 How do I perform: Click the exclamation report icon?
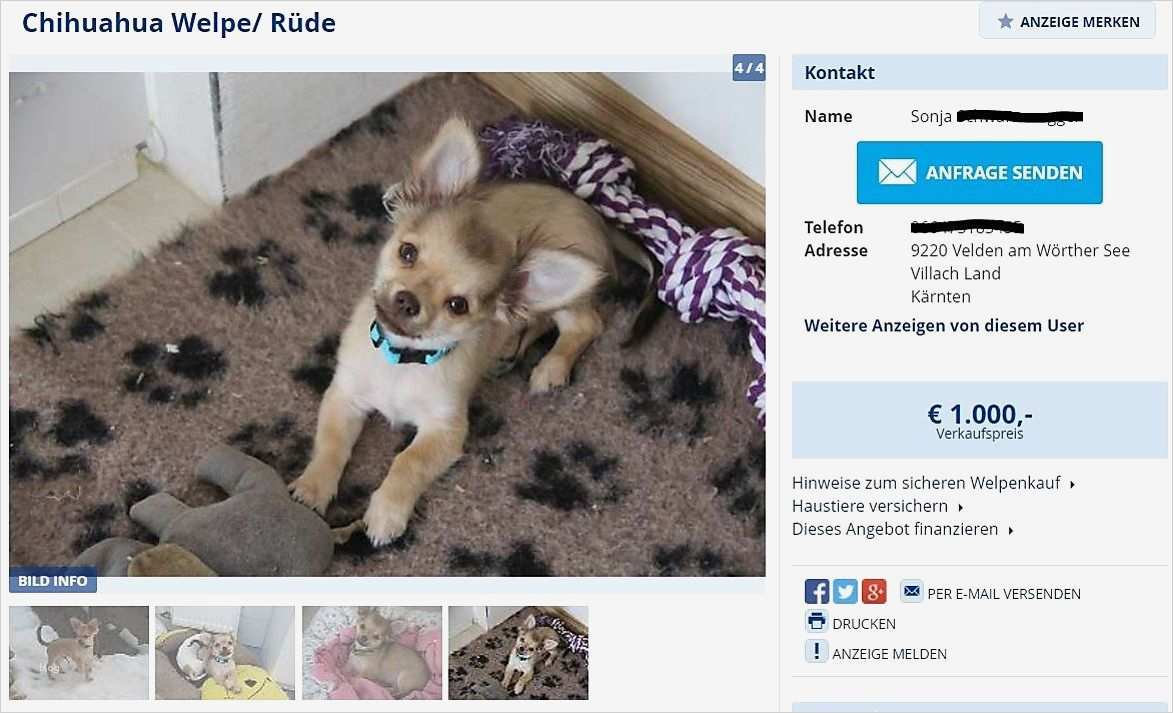(x=817, y=651)
